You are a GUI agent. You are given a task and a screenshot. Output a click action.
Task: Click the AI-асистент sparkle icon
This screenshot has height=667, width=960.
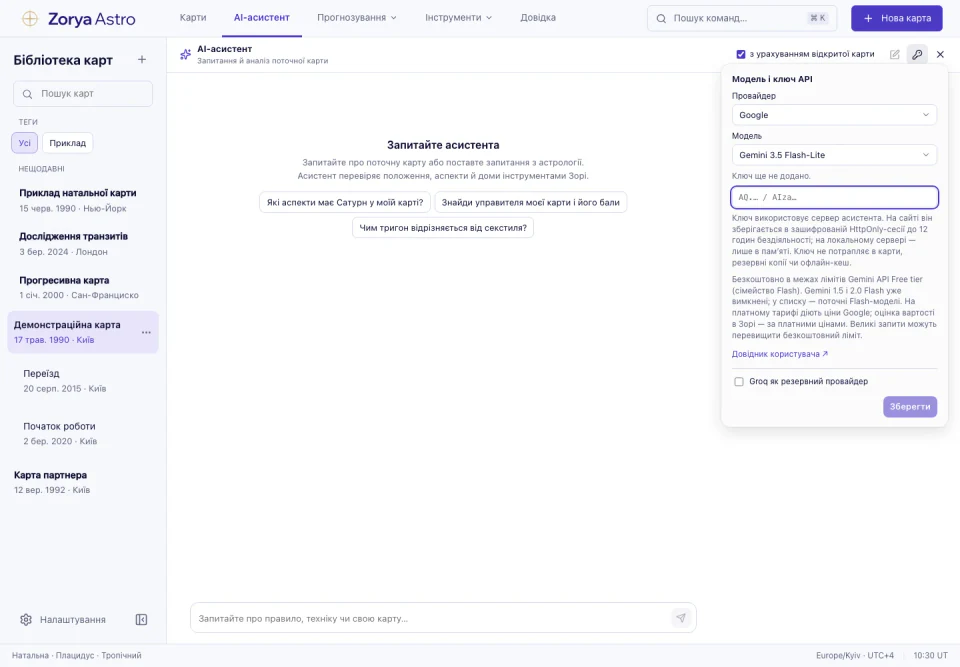tap(185, 55)
